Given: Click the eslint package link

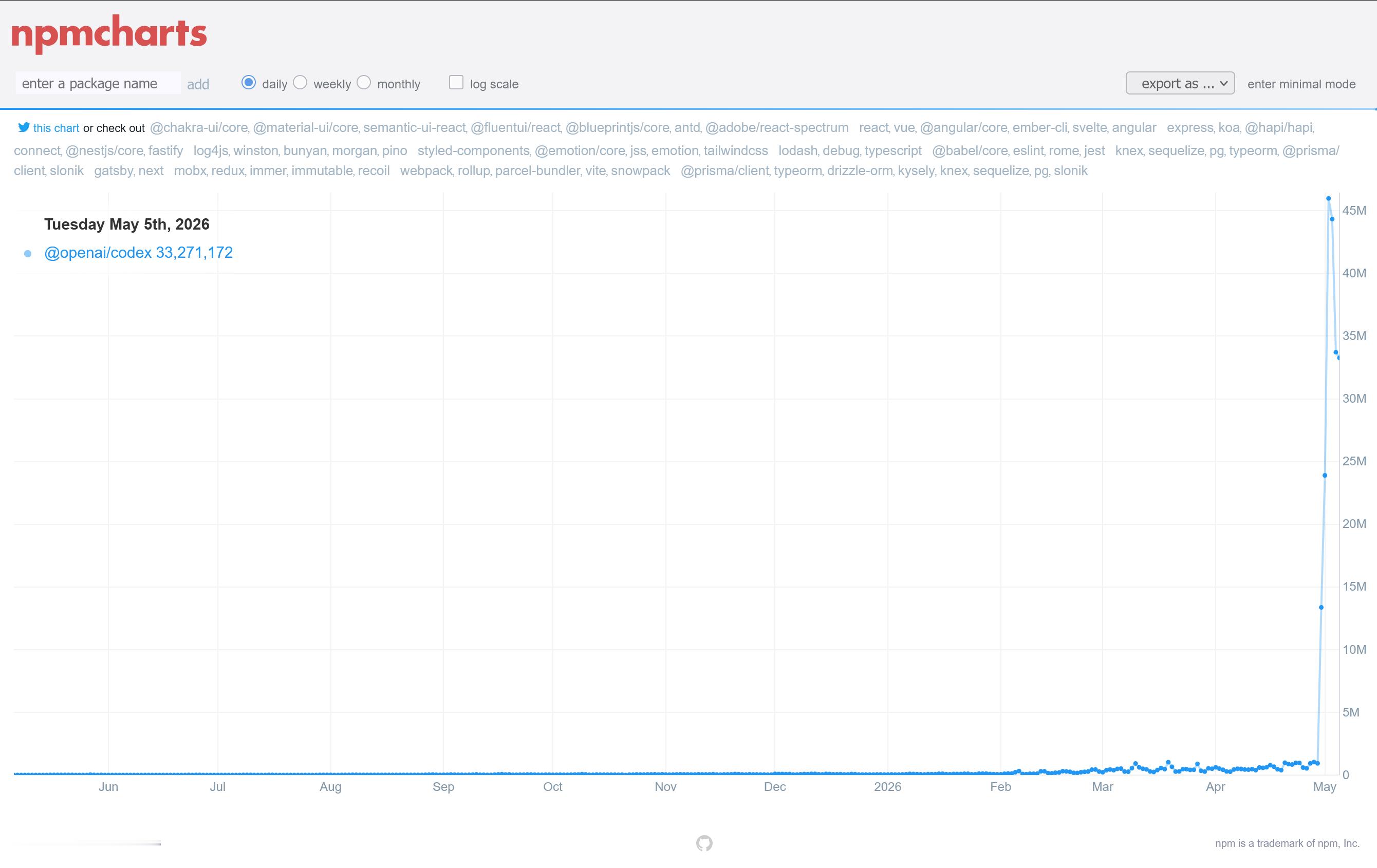Looking at the screenshot, I should [x=1028, y=150].
